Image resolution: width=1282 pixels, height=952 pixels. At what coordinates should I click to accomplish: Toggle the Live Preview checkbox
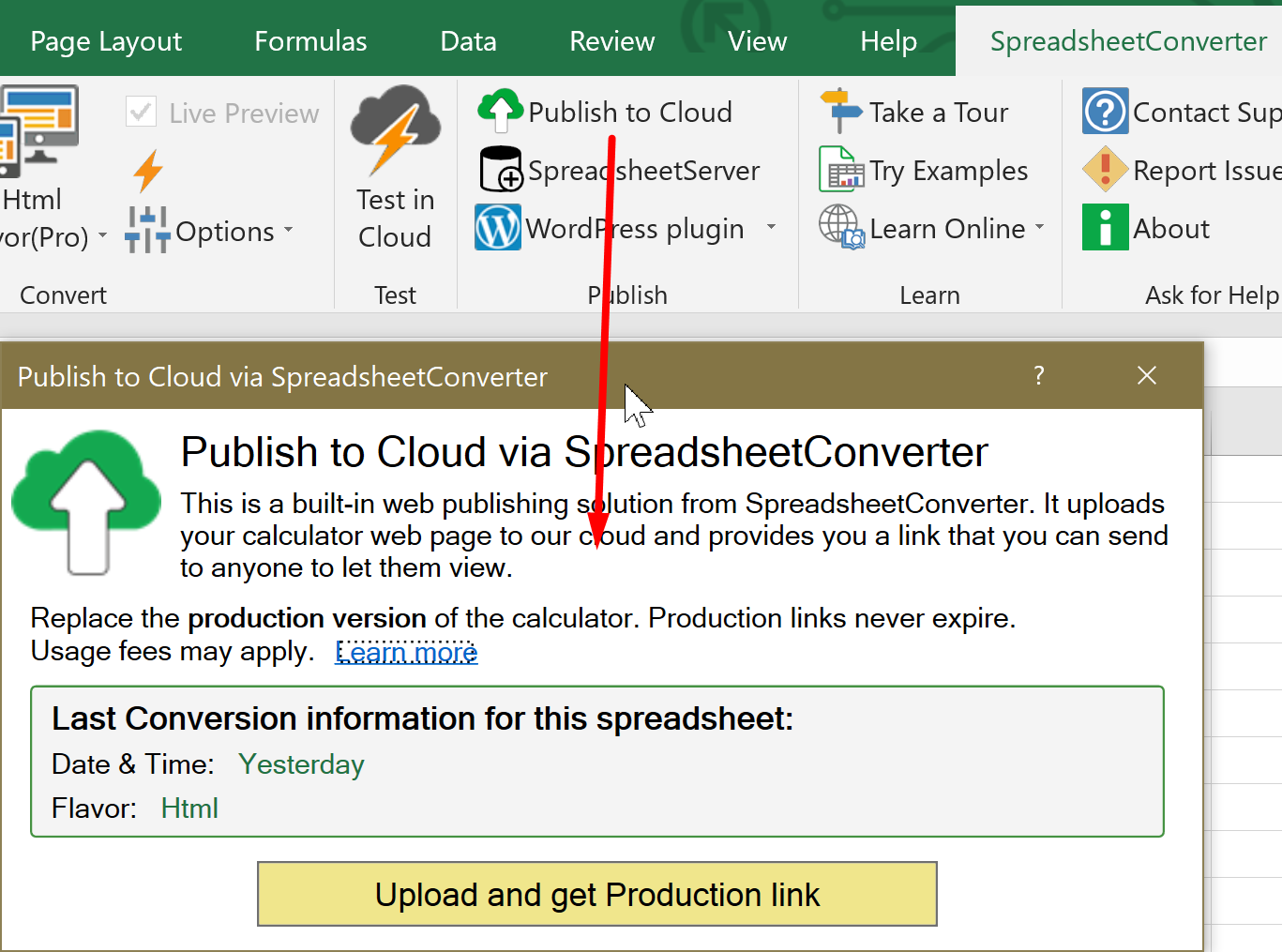(x=140, y=112)
